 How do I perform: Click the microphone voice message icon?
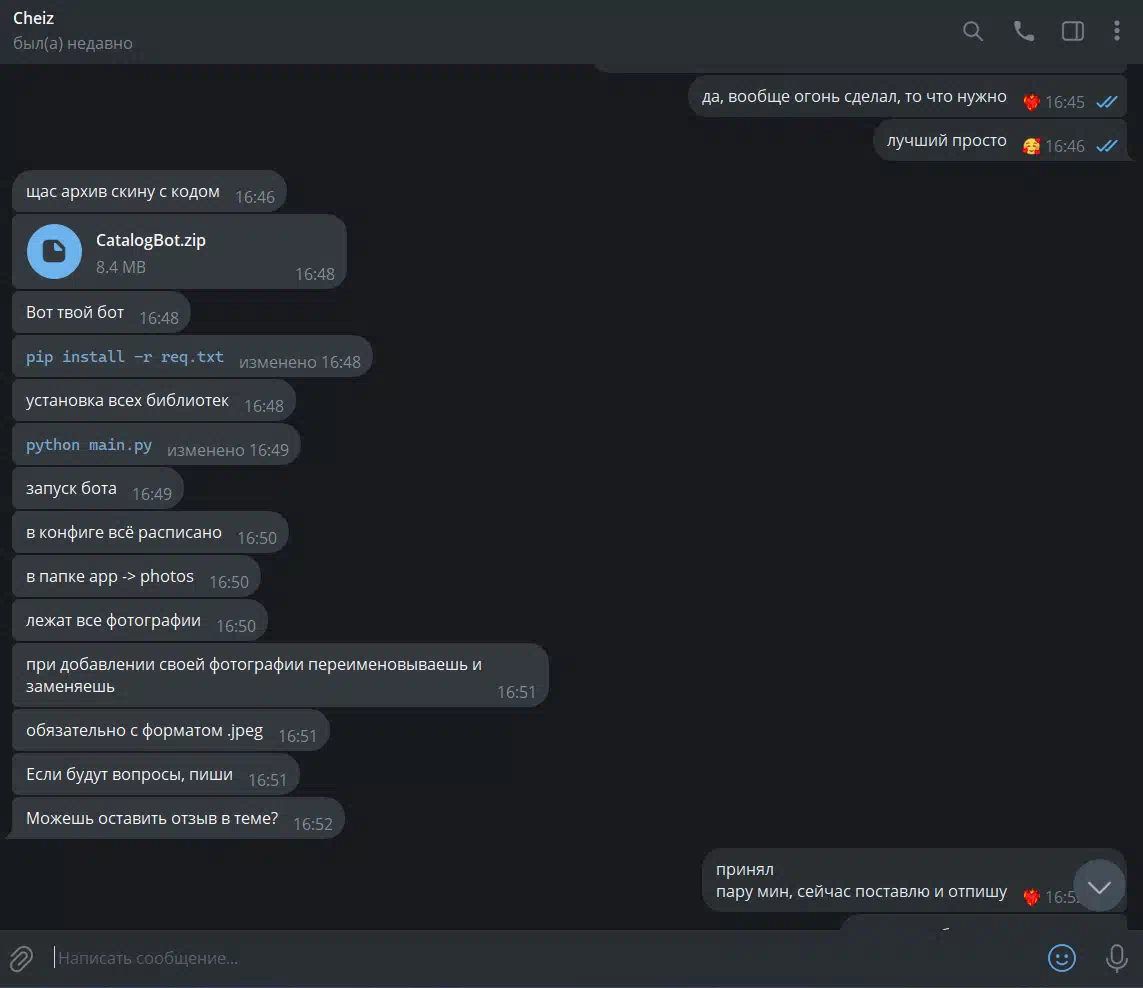[x=1116, y=958]
